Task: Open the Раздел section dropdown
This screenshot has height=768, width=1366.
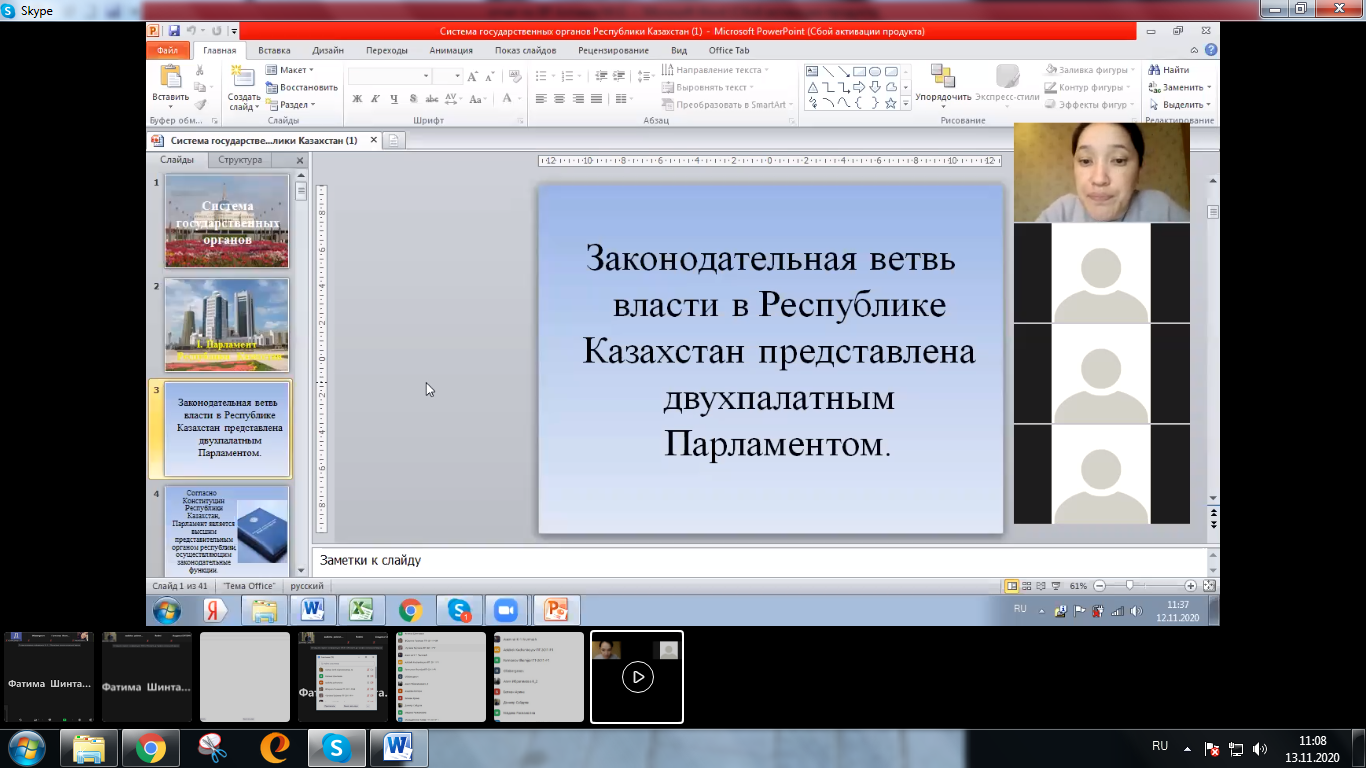Action: 291,104
